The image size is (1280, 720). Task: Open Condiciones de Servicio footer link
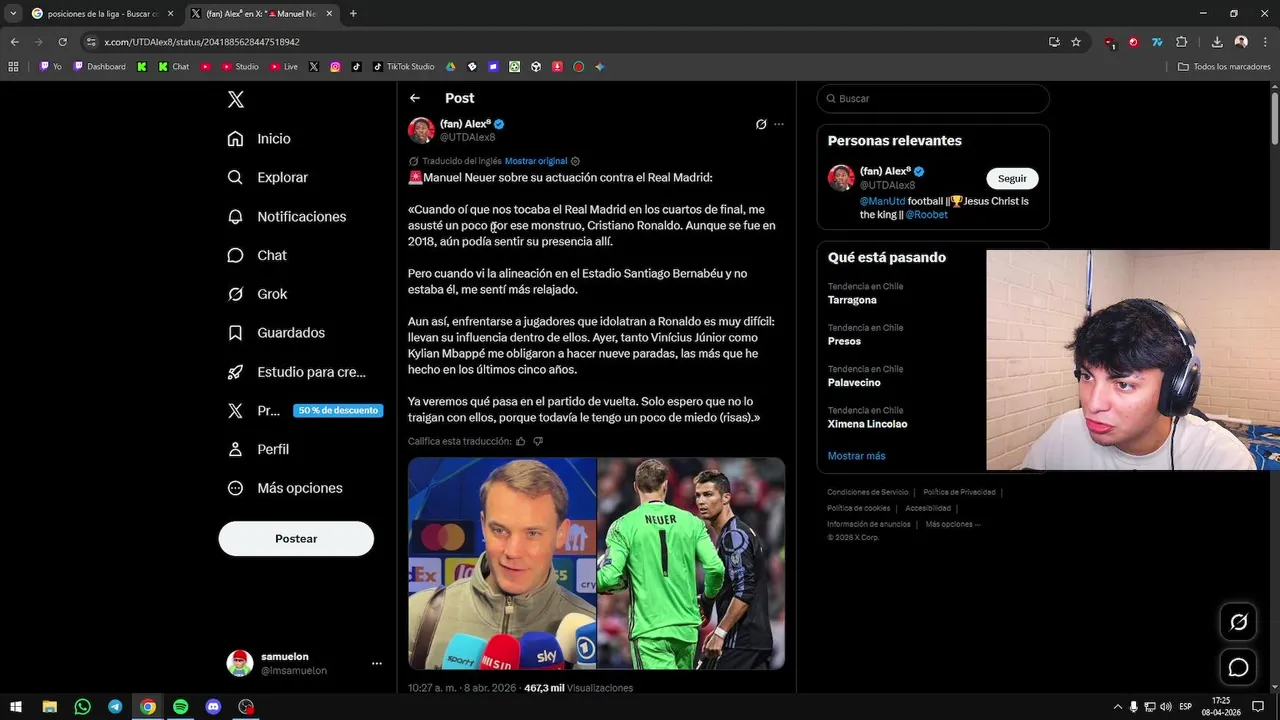tap(867, 492)
